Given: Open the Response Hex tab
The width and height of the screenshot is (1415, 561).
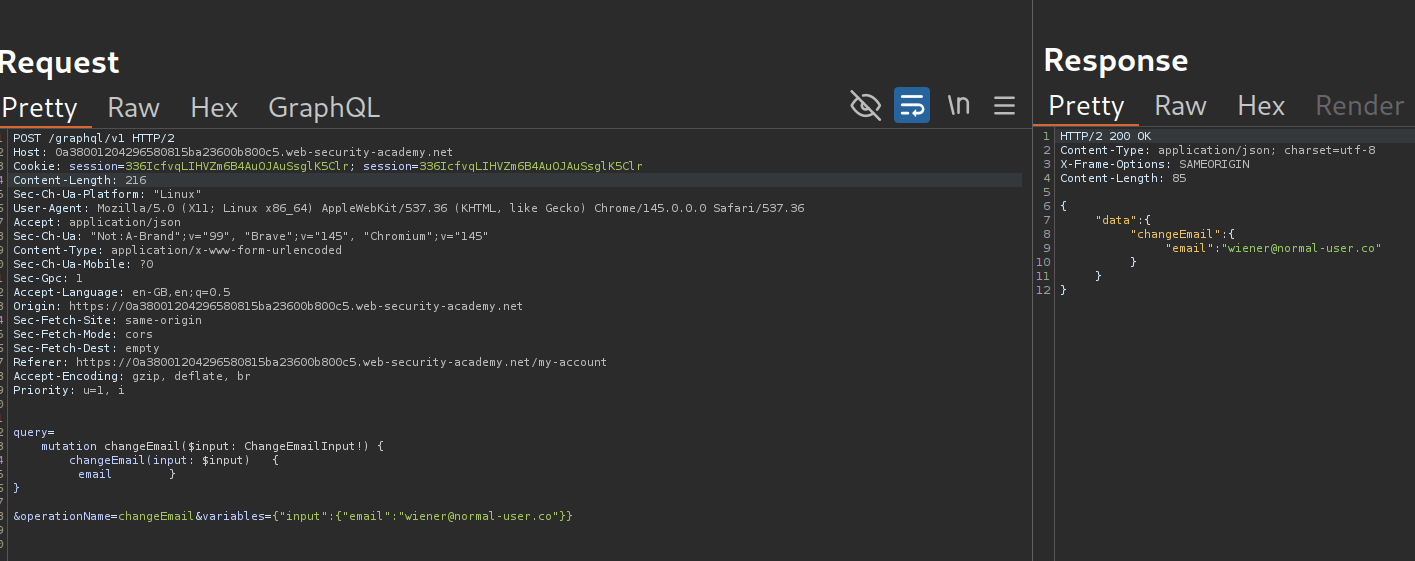Looking at the screenshot, I should click(x=1260, y=105).
